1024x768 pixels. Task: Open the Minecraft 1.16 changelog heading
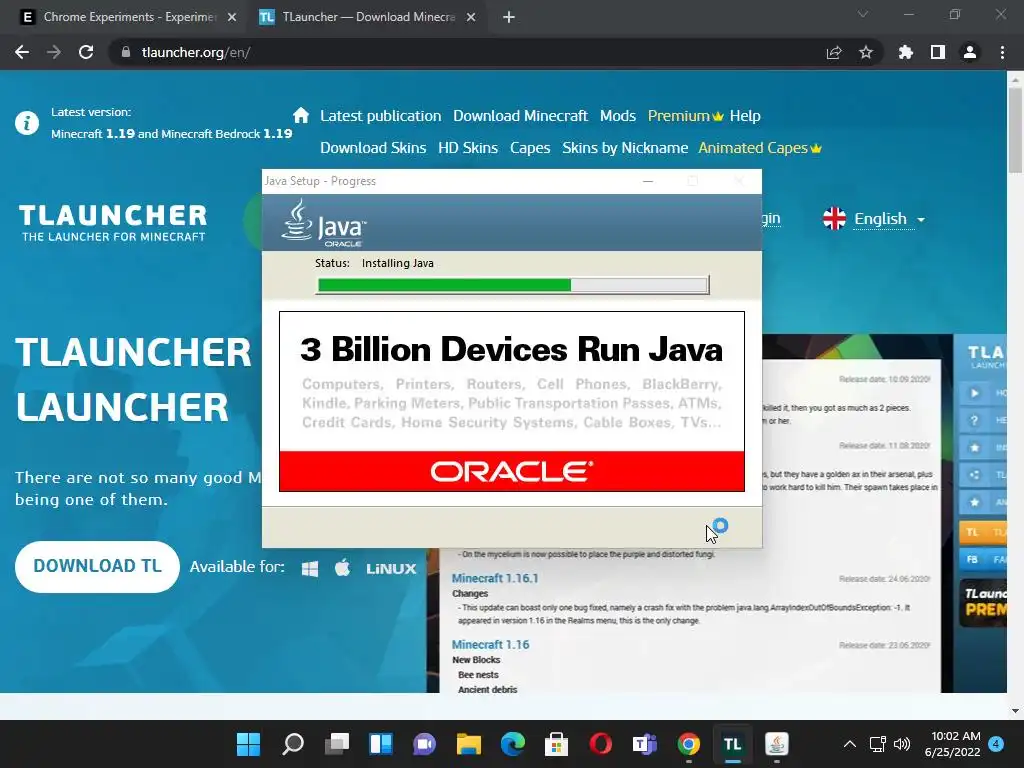click(490, 645)
